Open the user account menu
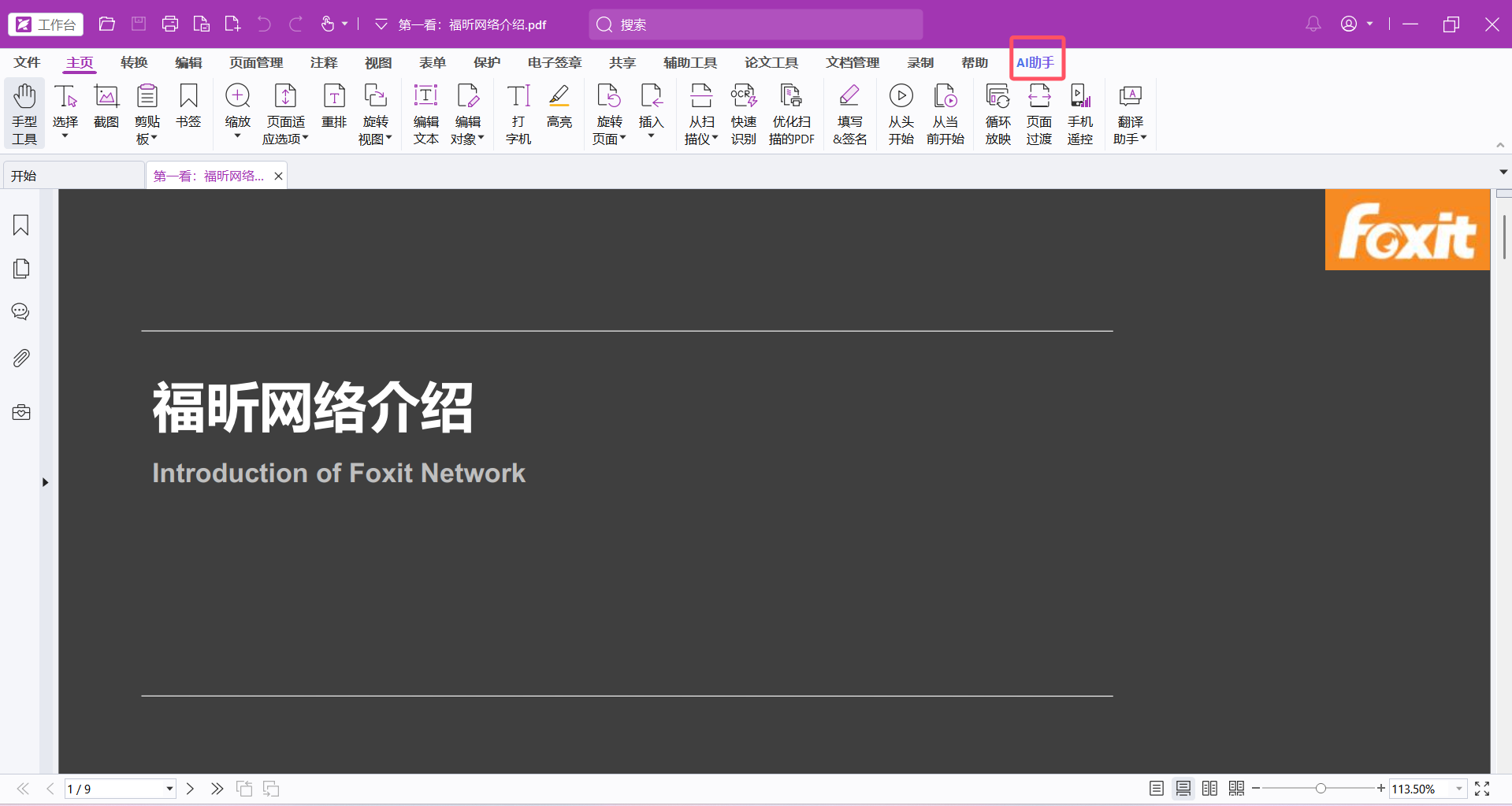Viewport: 1512px width, 806px height. (1356, 24)
